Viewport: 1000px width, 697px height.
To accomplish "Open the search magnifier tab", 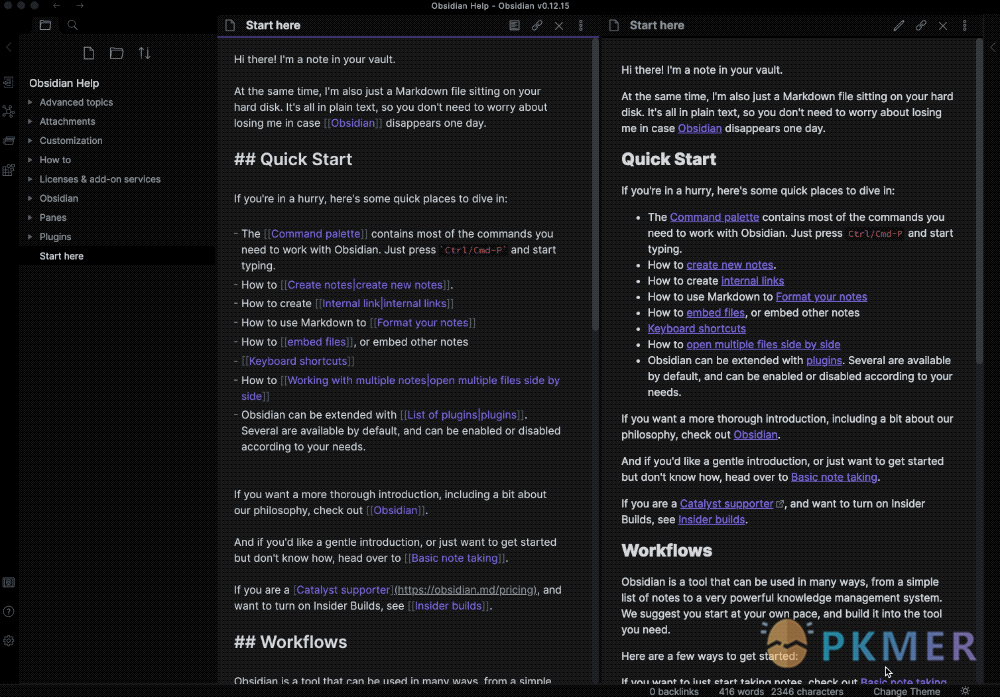I will click(72, 25).
